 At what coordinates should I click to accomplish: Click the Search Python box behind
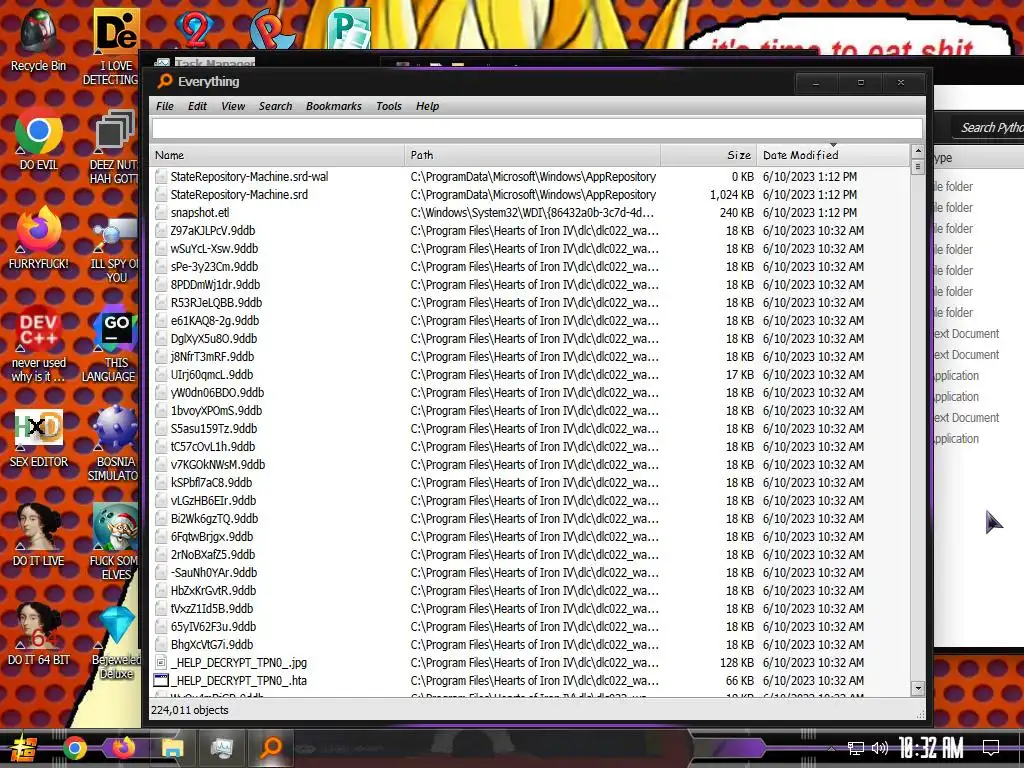(x=986, y=128)
